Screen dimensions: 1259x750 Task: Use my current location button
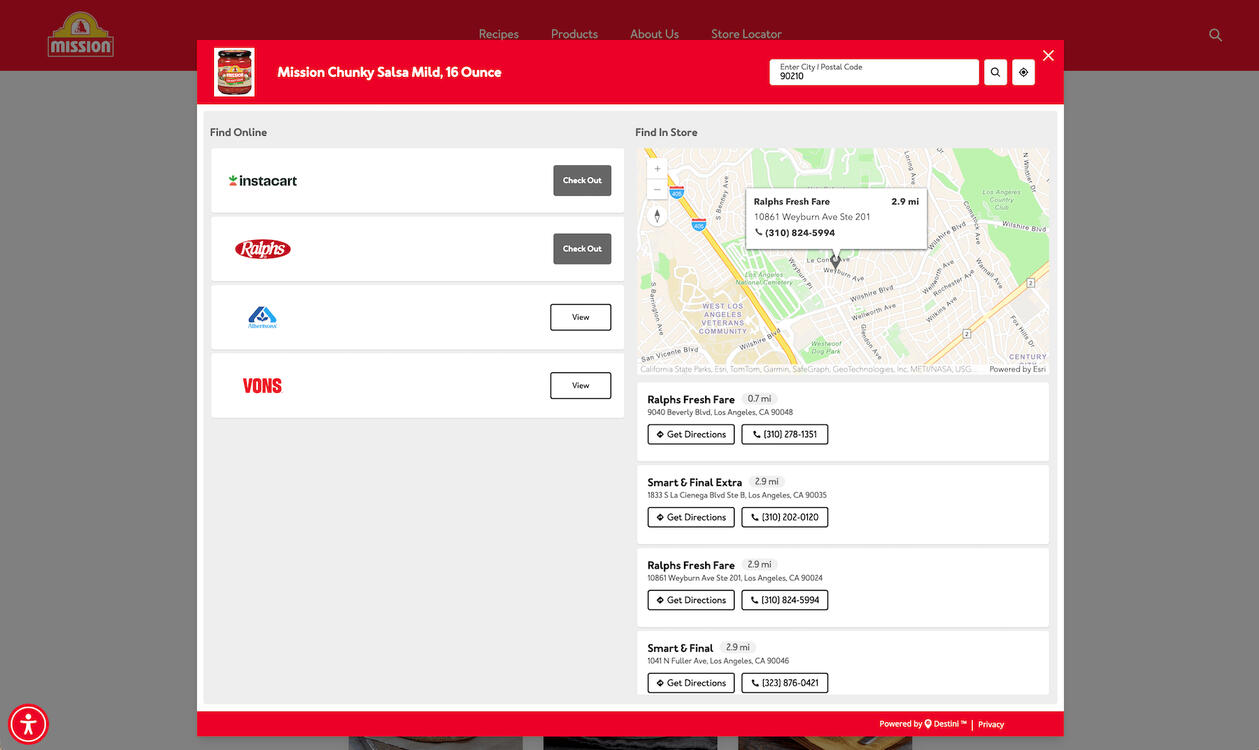point(1023,72)
